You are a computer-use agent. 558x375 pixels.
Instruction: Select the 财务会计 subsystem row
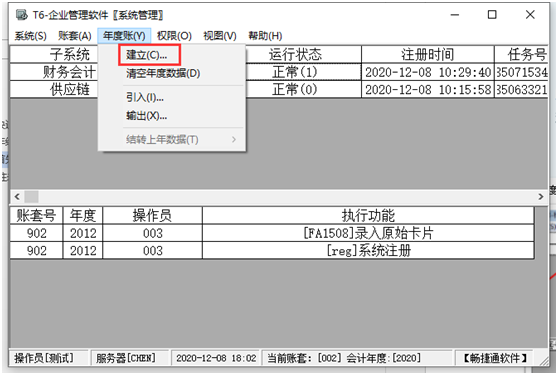tap(279, 72)
